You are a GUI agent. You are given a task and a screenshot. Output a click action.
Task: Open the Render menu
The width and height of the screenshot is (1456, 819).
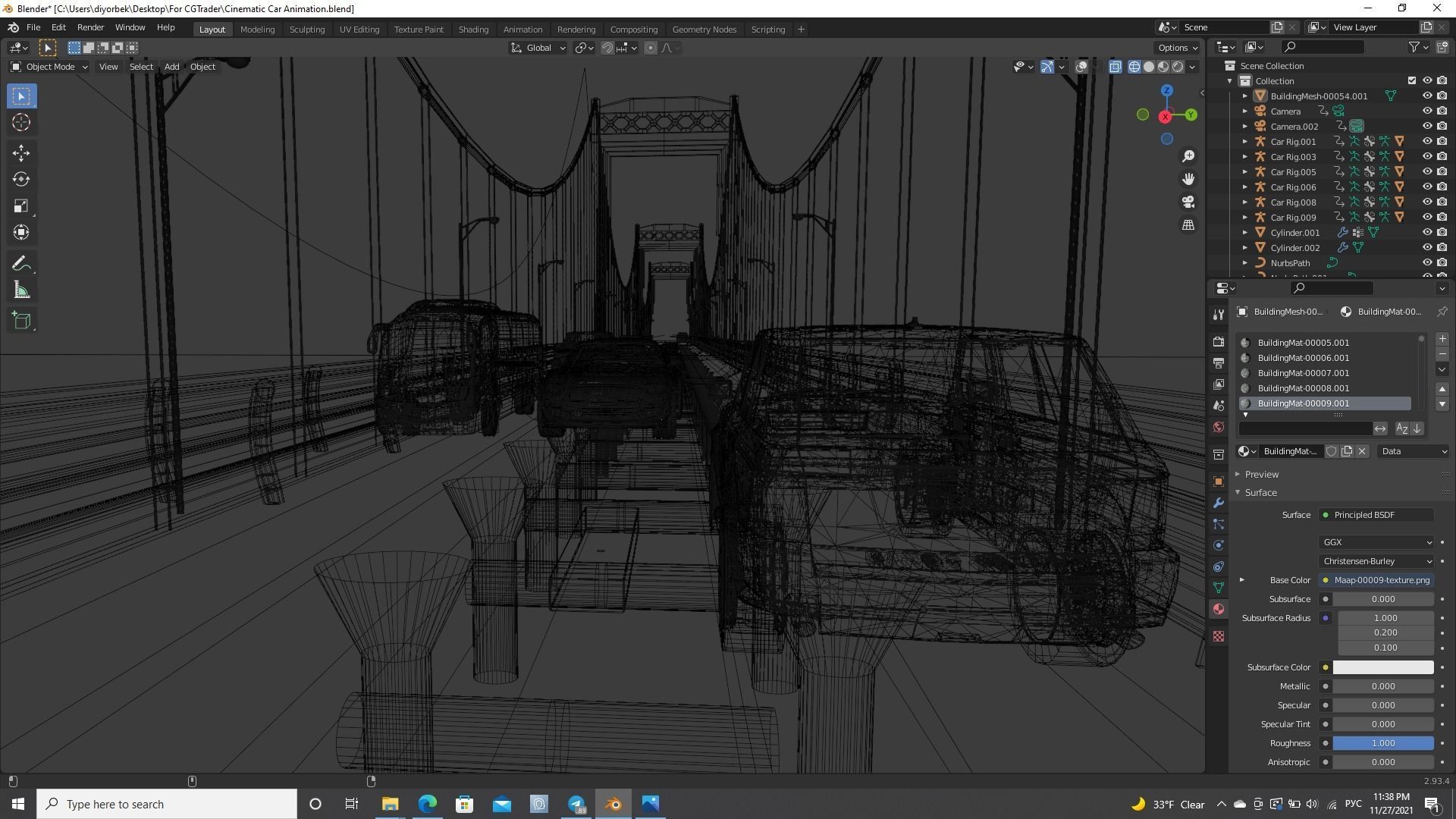click(x=90, y=27)
